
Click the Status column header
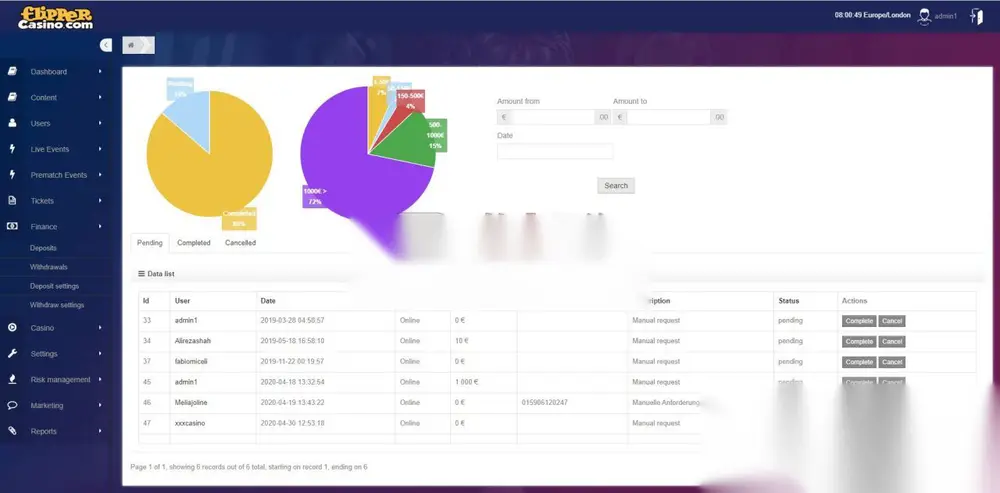788,300
